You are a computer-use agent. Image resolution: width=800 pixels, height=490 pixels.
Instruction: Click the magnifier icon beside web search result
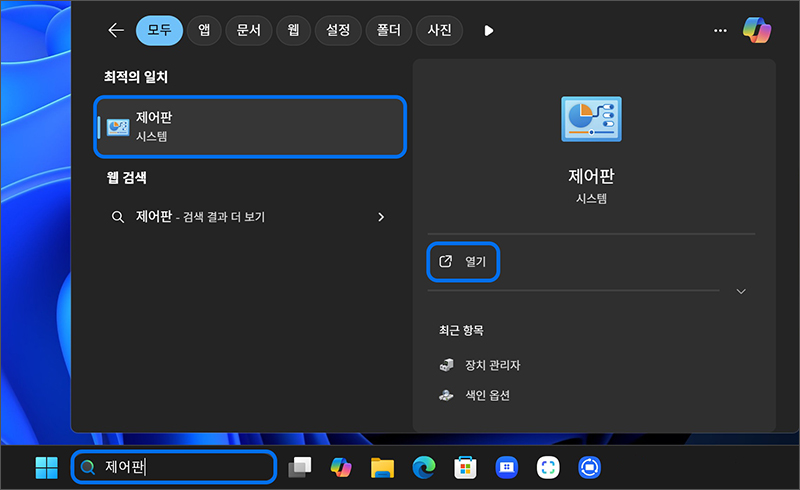117,217
